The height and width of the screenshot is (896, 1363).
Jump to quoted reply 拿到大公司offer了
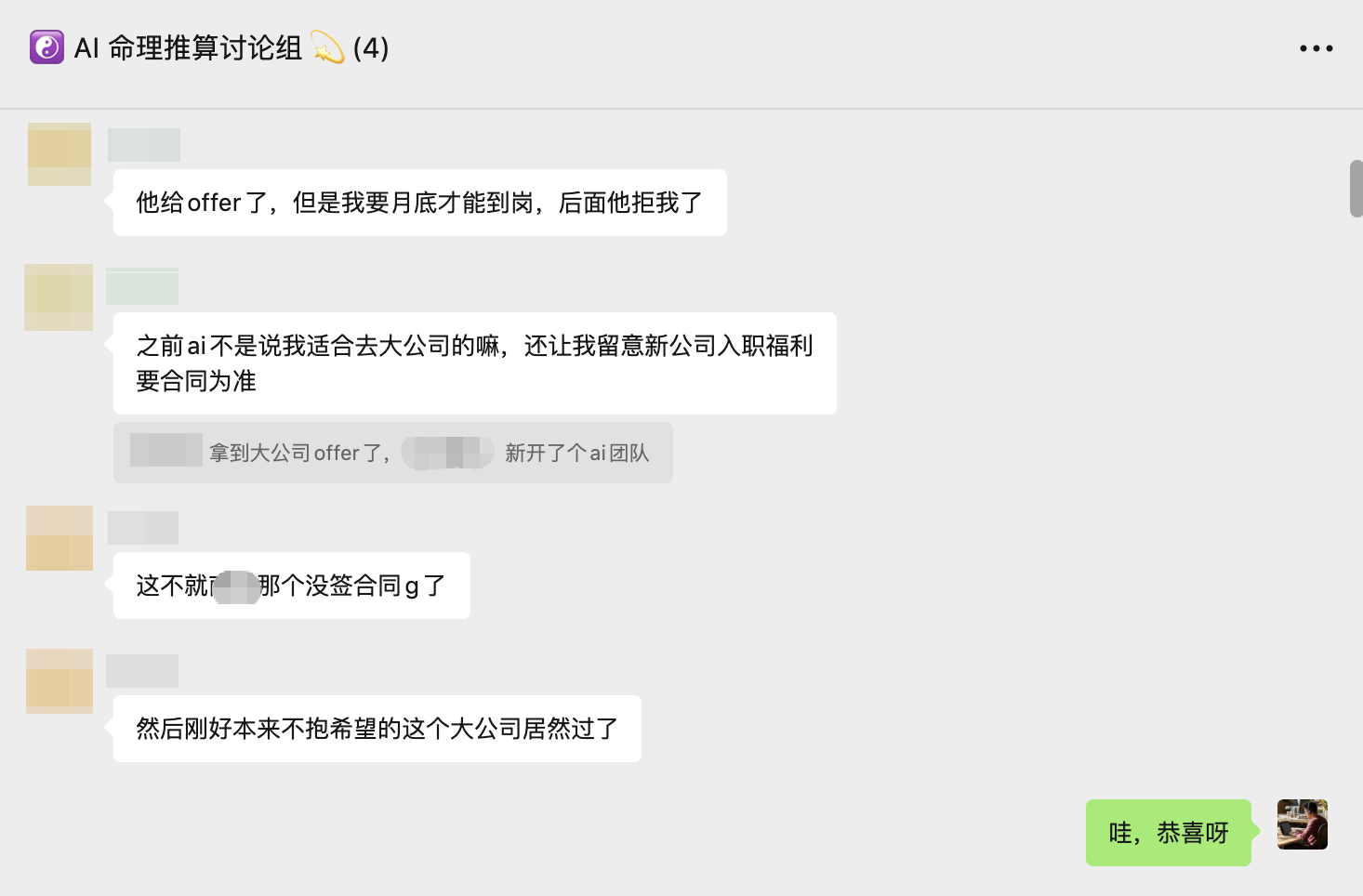(x=393, y=453)
